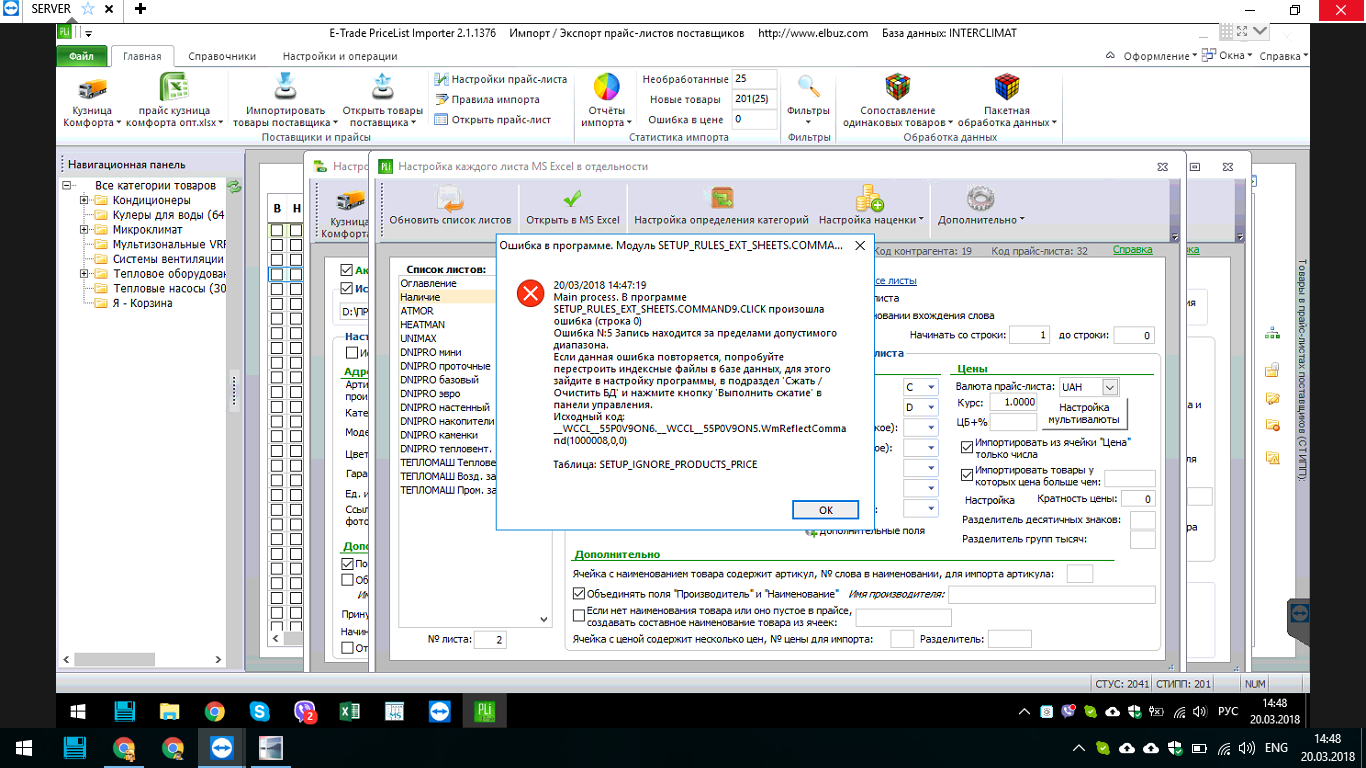Click Пакетная обработка данных cube icon
This screenshot has width=1366, height=768.
pos(1006,88)
